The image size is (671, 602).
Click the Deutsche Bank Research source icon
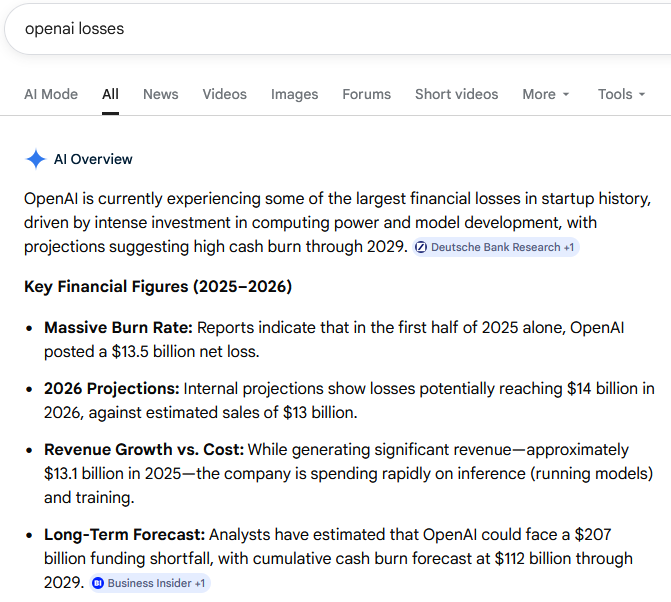(x=421, y=247)
